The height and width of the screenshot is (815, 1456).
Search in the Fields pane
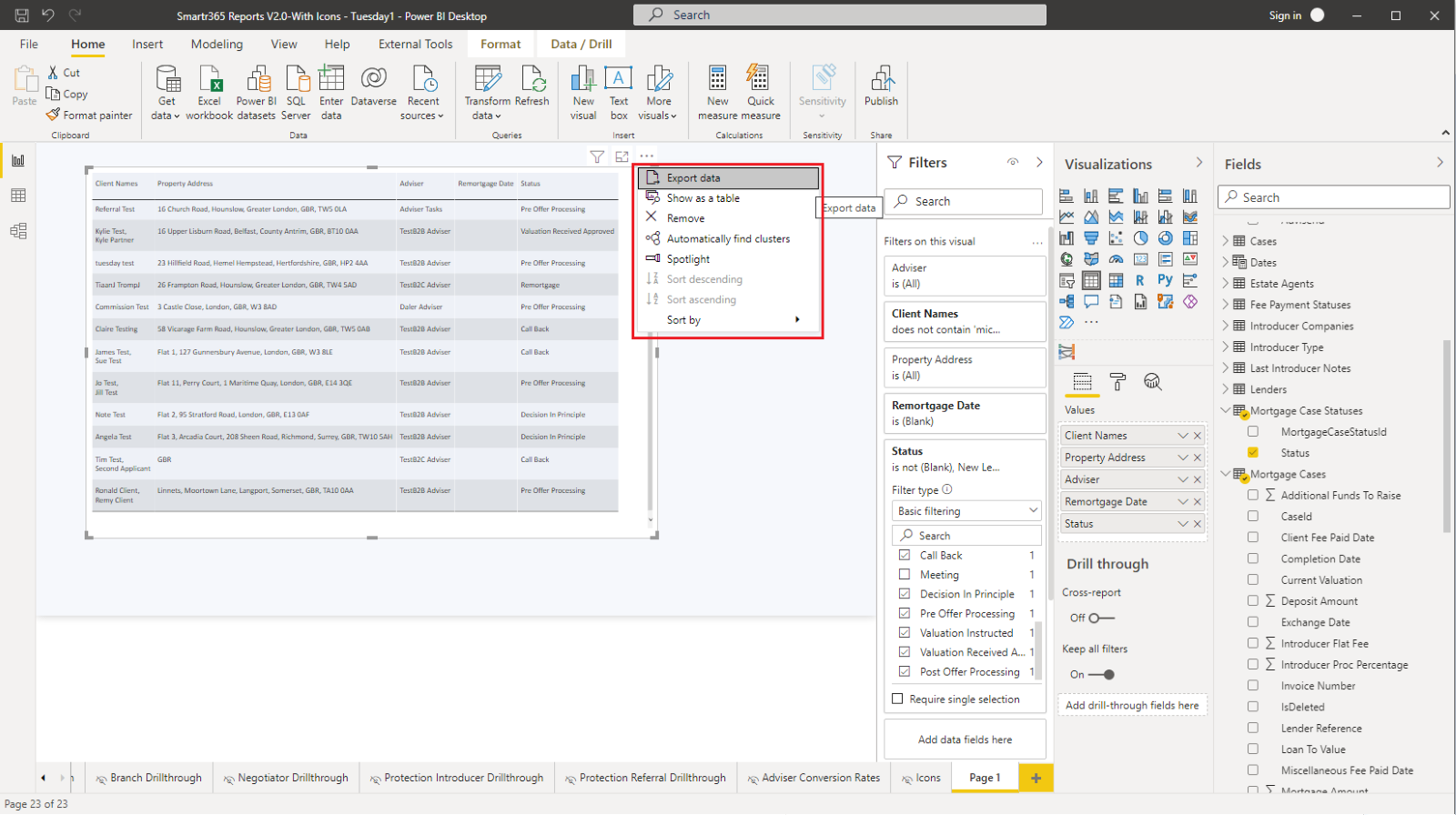[1333, 197]
